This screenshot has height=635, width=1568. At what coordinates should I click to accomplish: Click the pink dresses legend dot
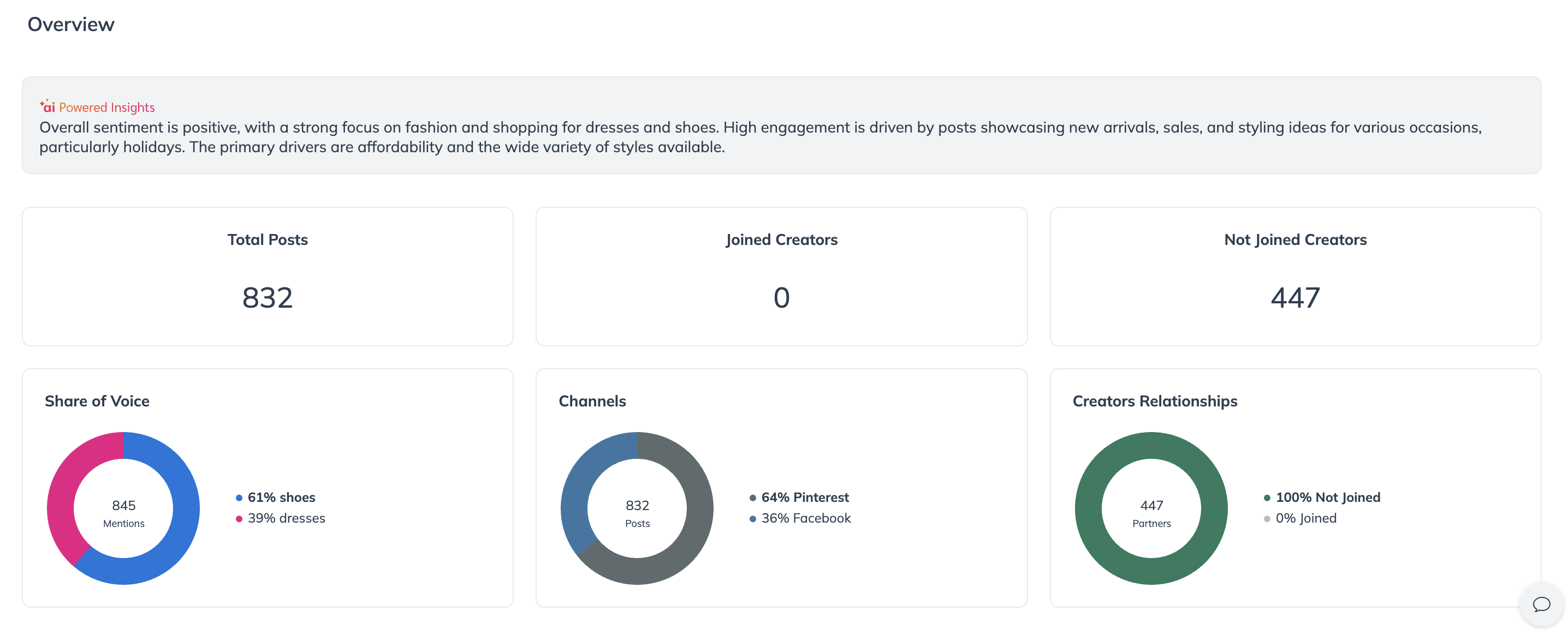pos(239,518)
